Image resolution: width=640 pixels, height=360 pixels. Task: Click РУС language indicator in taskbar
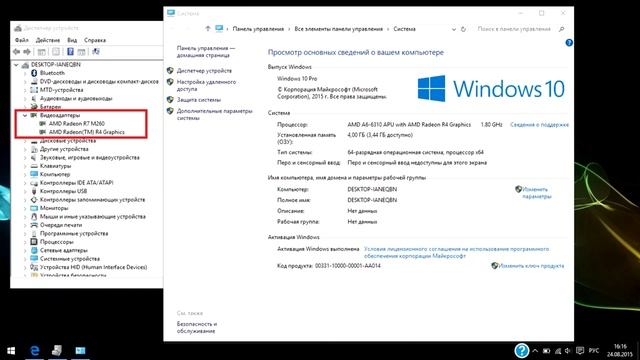point(594,351)
